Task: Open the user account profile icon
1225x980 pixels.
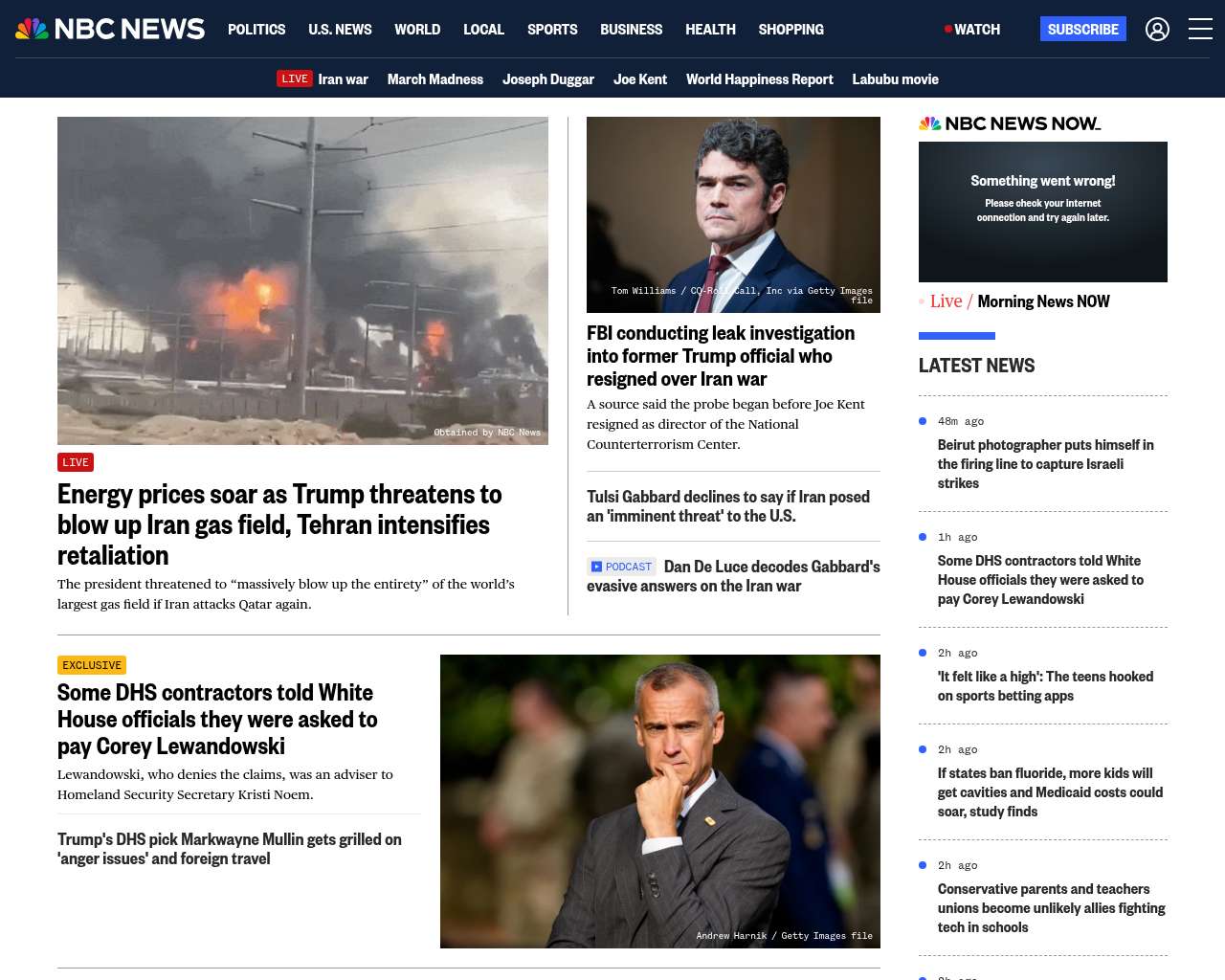Action: (1157, 30)
